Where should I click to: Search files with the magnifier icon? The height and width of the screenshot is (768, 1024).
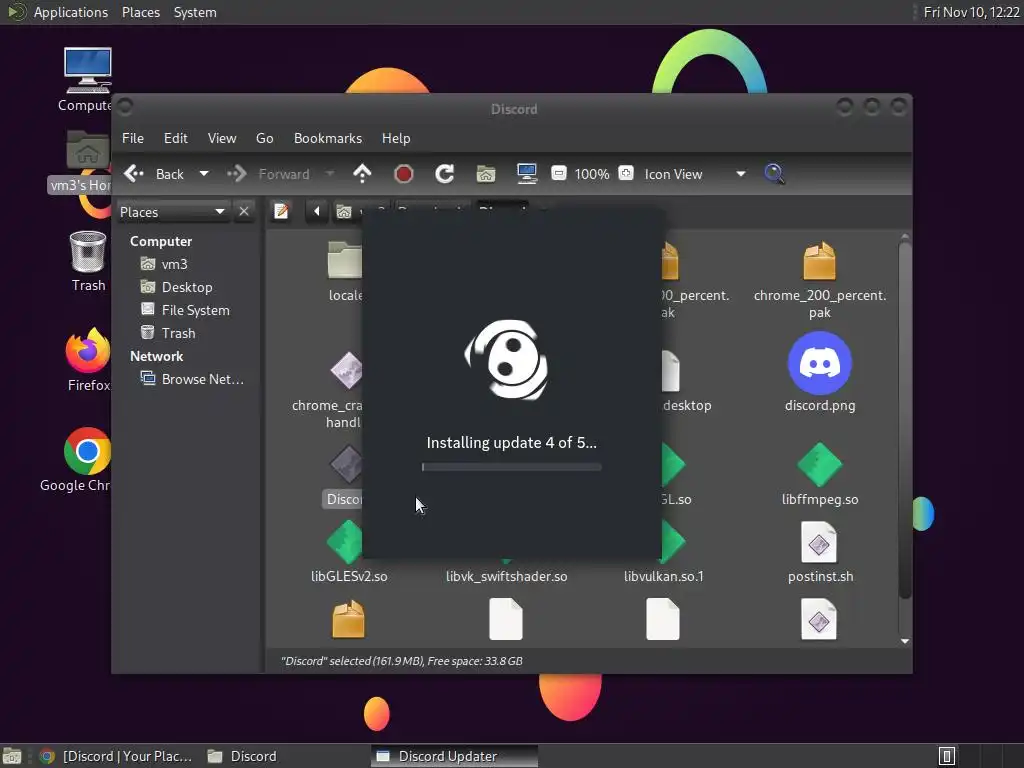[x=774, y=174]
